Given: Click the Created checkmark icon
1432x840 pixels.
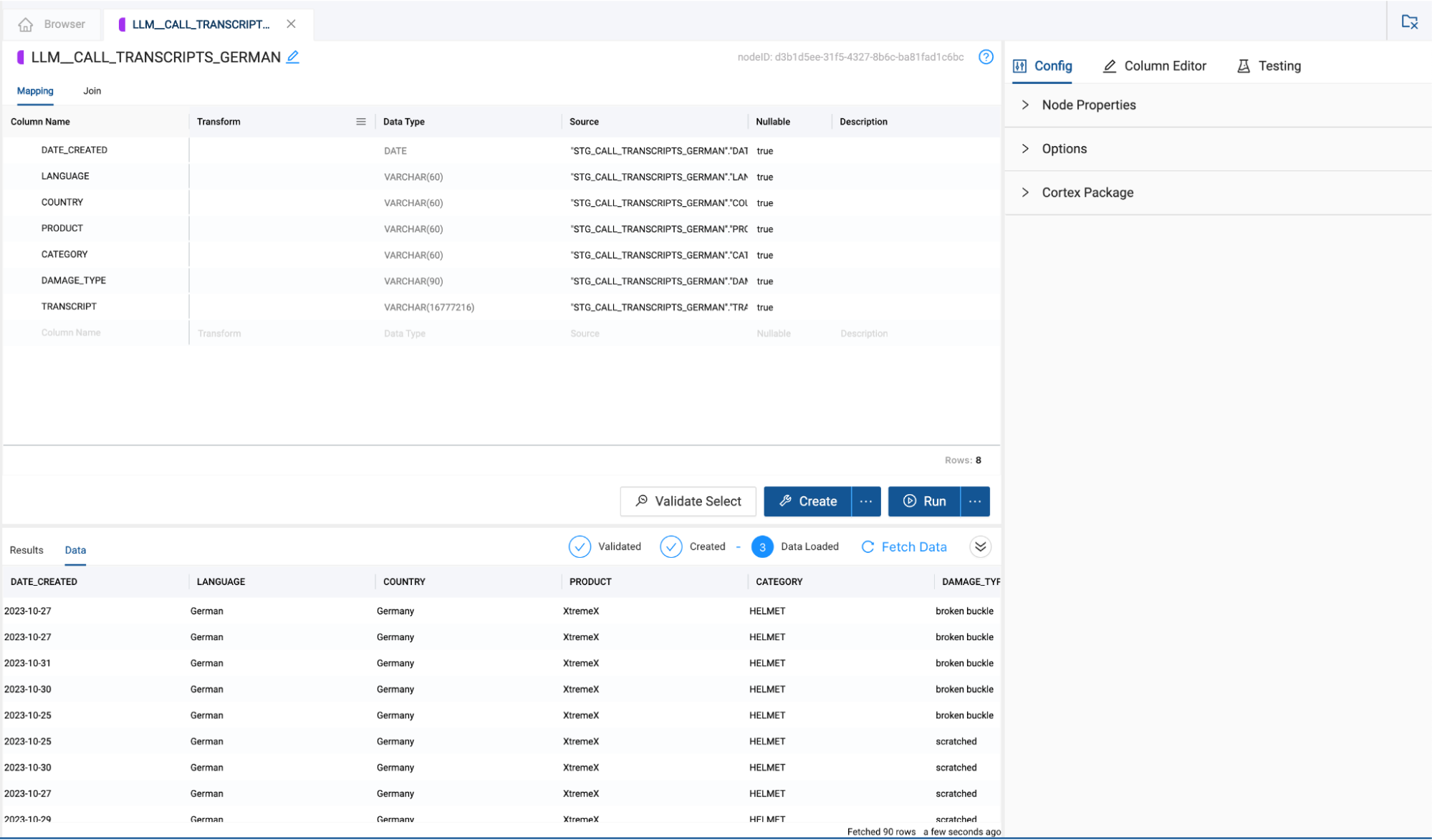Looking at the screenshot, I should click(671, 547).
